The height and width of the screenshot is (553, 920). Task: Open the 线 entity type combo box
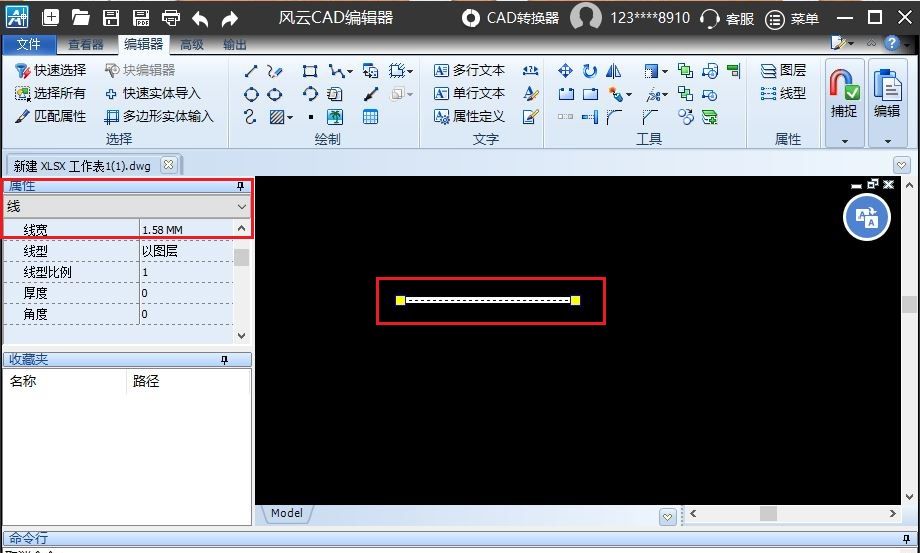127,206
